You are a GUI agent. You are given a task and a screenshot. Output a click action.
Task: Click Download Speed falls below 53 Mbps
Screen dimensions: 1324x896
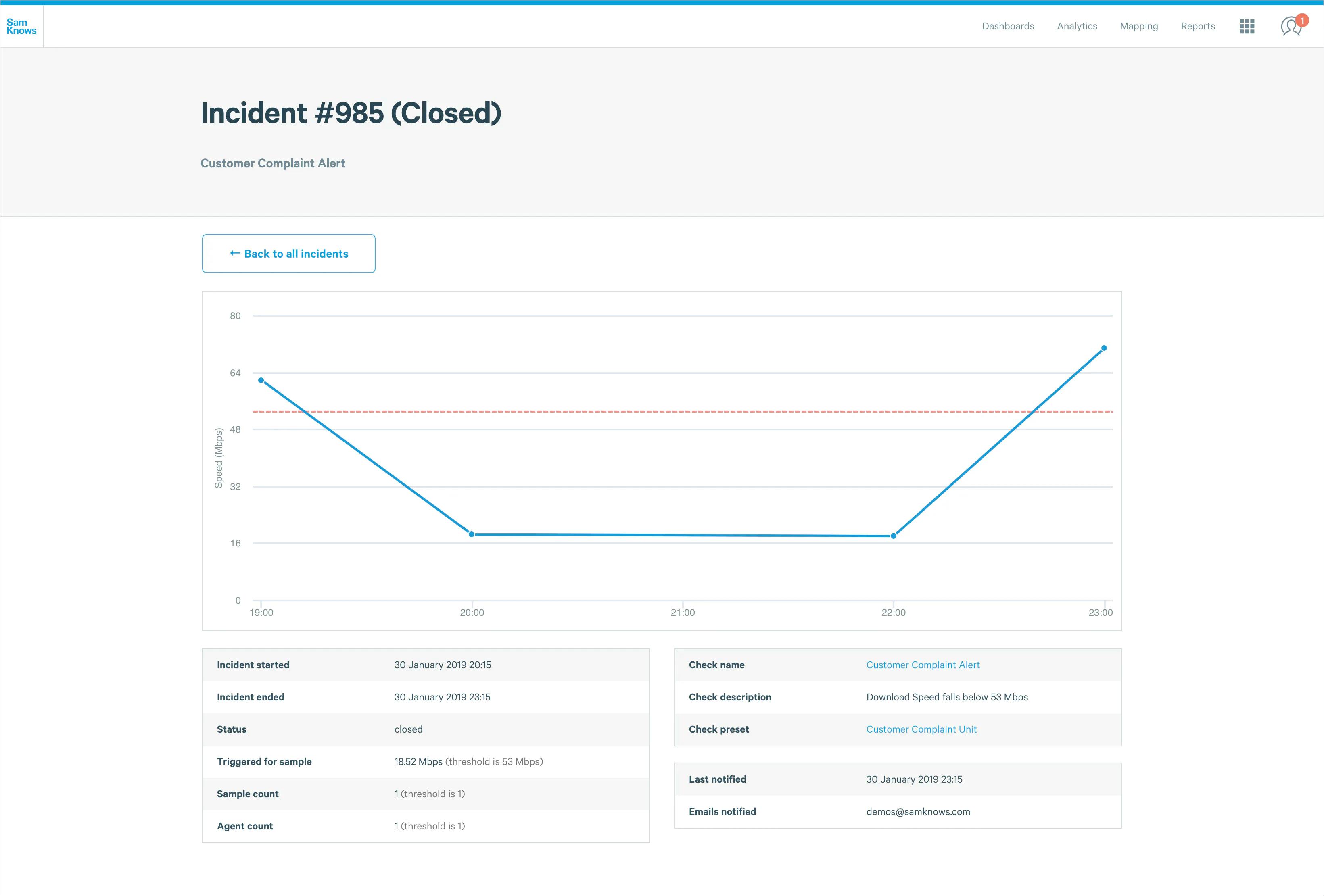pyautogui.click(x=947, y=697)
